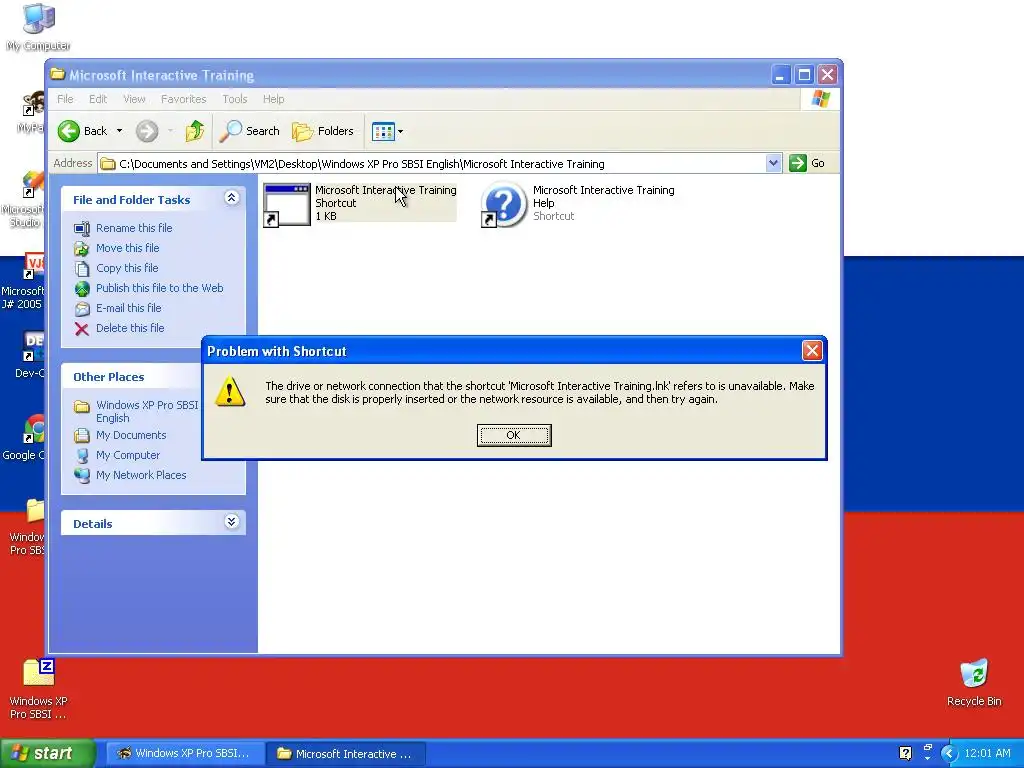The width and height of the screenshot is (1024, 768).
Task: Click Publish this file to the Web
Action: 159,288
